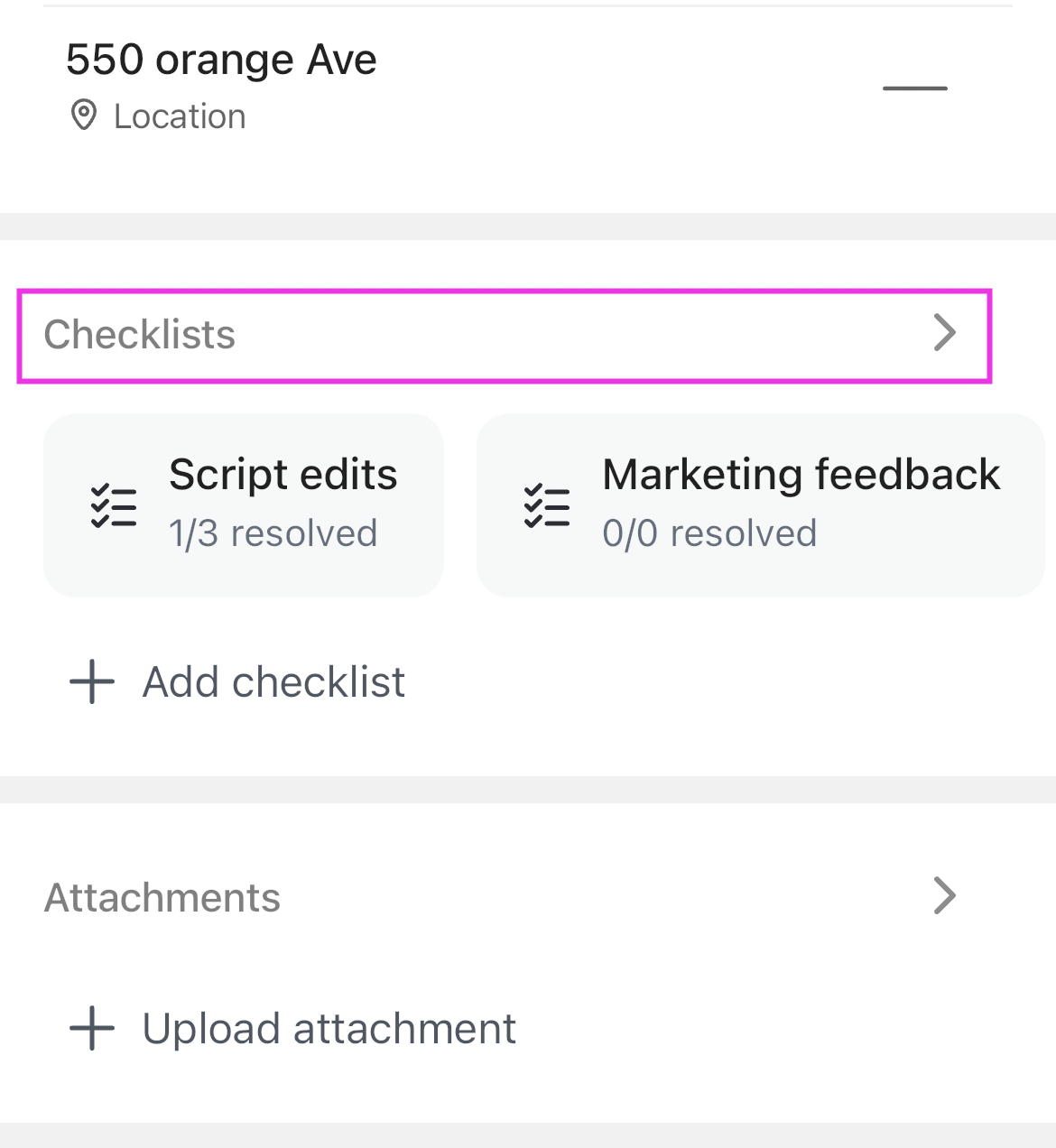The width and height of the screenshot is (1056, 1148).
Task: Expand Attachments using its chevron arrow
Action: click(x=944, y=896)
